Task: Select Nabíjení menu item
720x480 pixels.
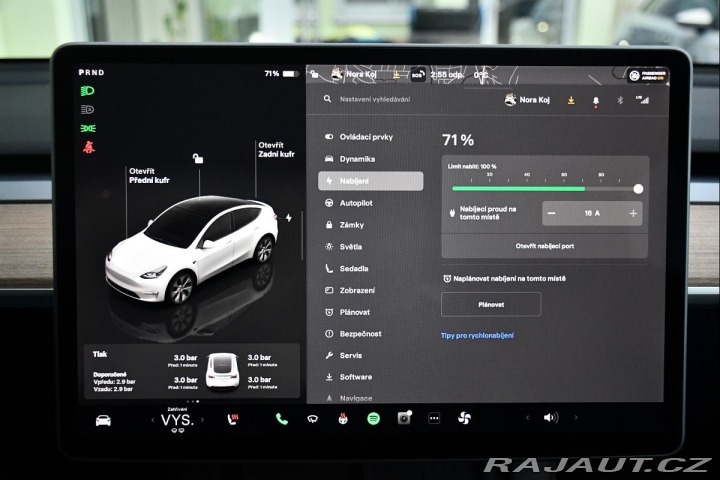Action: click(371, 181)
